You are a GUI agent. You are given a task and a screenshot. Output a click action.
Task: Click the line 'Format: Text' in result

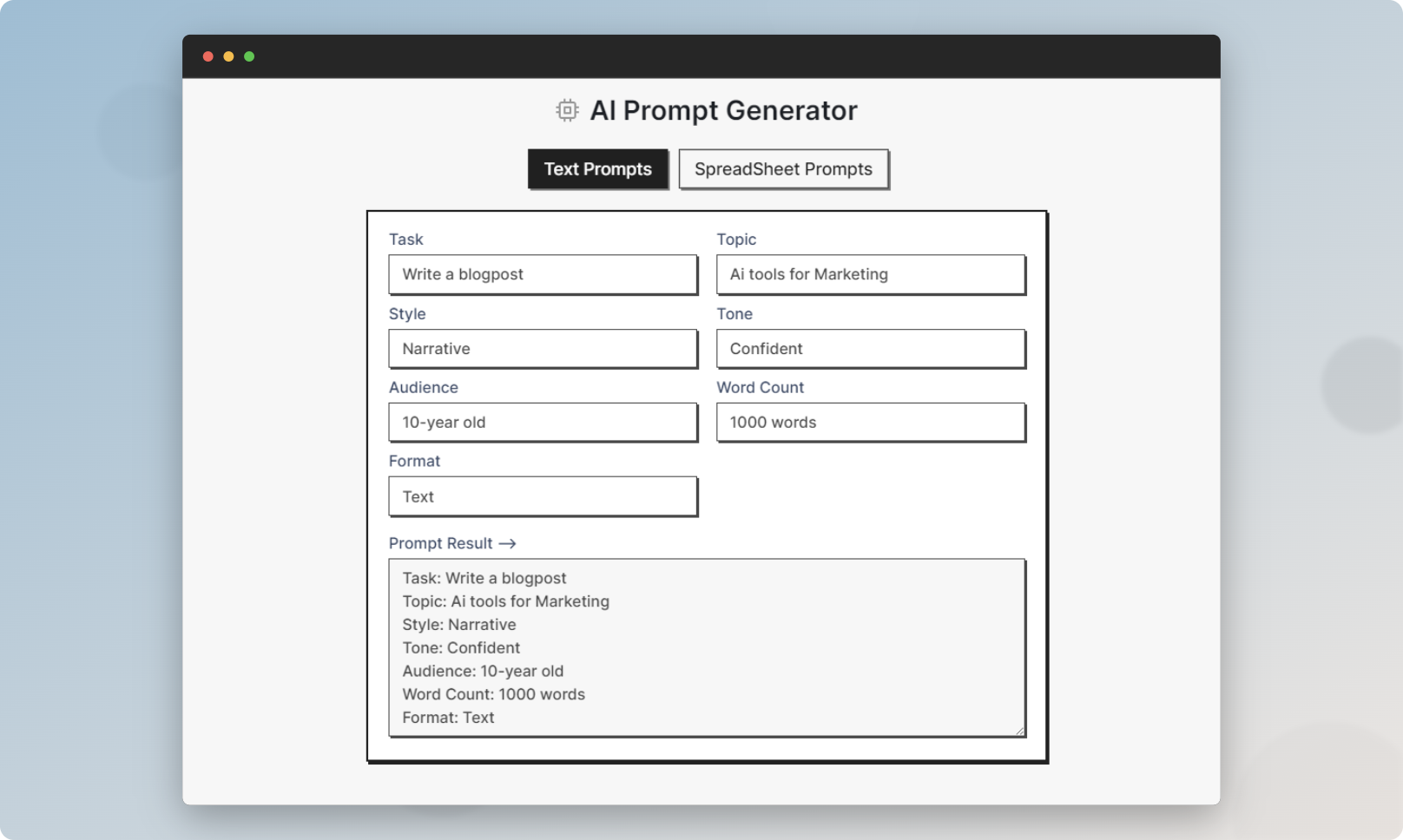448,718
